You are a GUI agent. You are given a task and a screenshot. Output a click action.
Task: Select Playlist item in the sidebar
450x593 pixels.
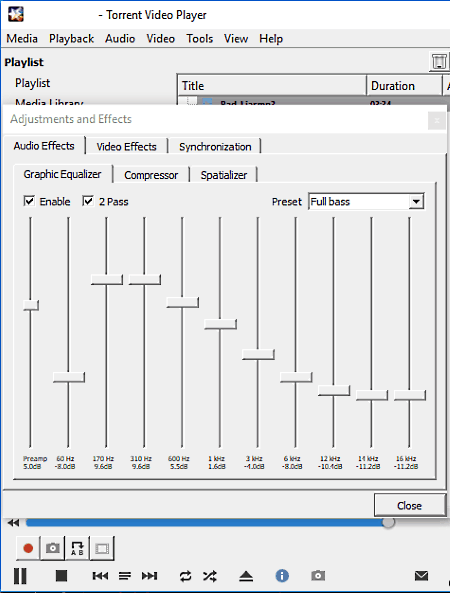tap(33, 83)
